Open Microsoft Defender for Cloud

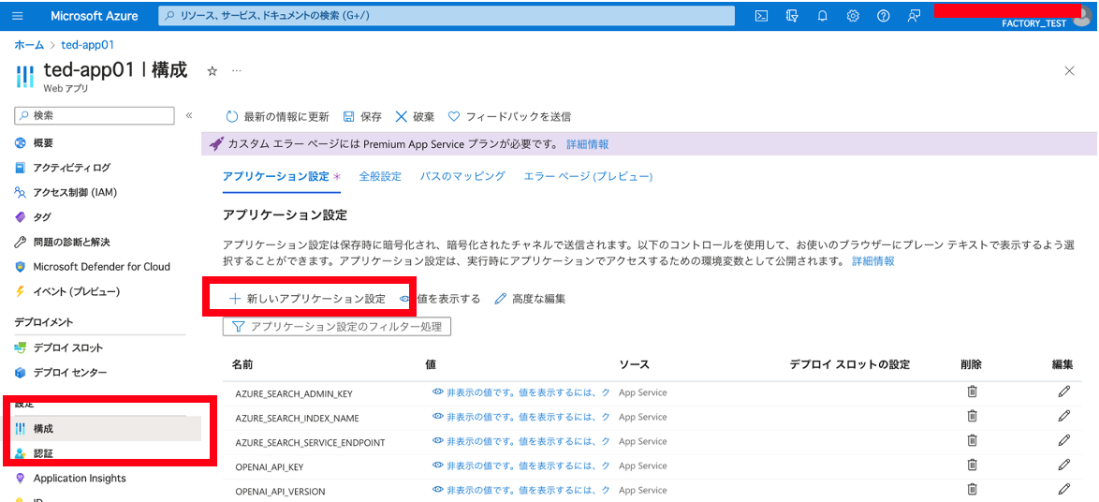(x=92, y=266)
